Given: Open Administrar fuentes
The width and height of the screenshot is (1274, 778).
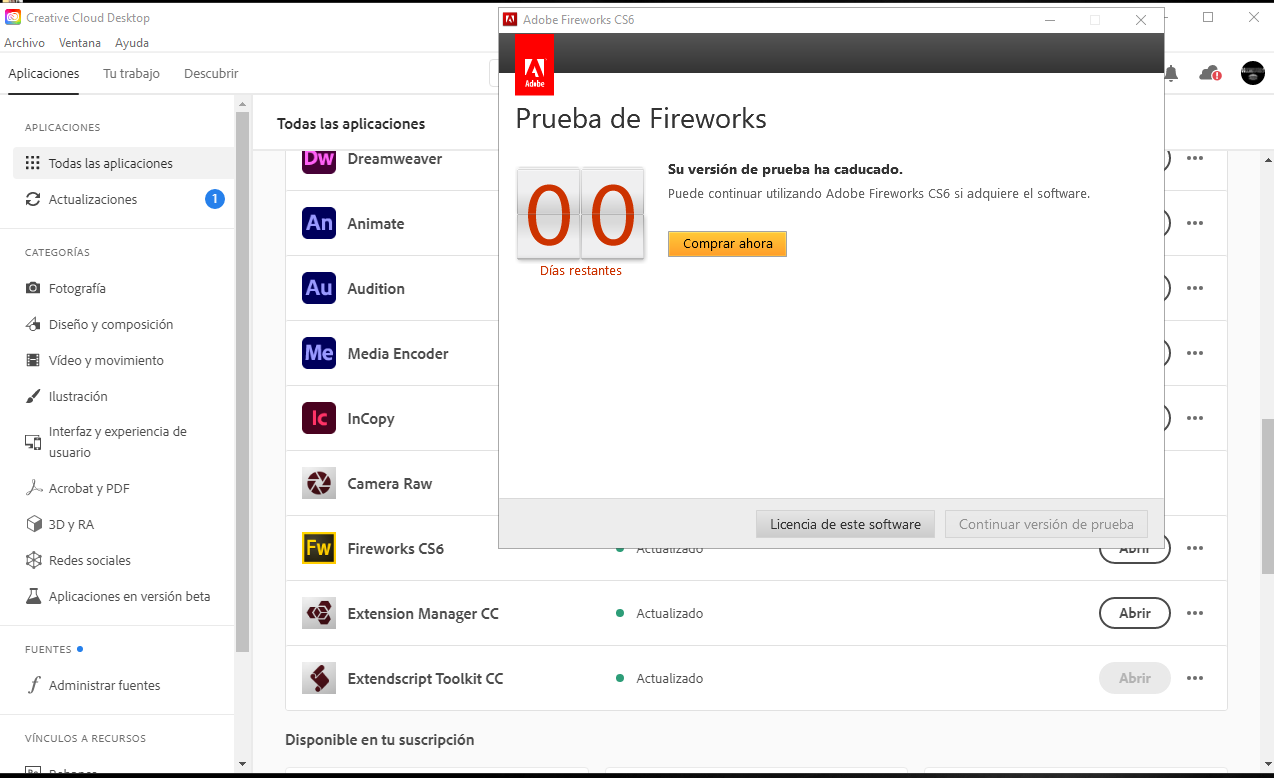Looking at the screenshot, I should (x=92, y=685).
